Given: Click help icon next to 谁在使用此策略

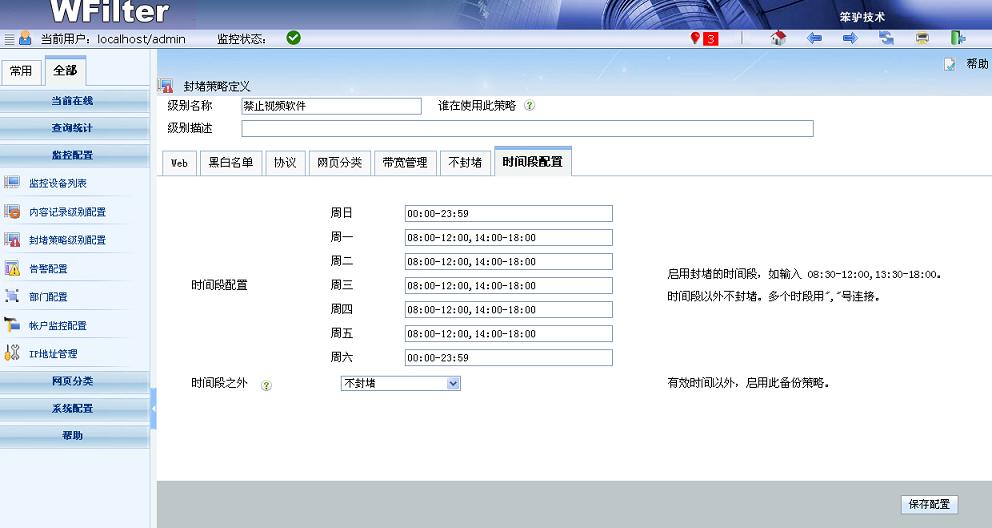Looking at the screenshot, I should pyautogui.click(x=529, y=105).
